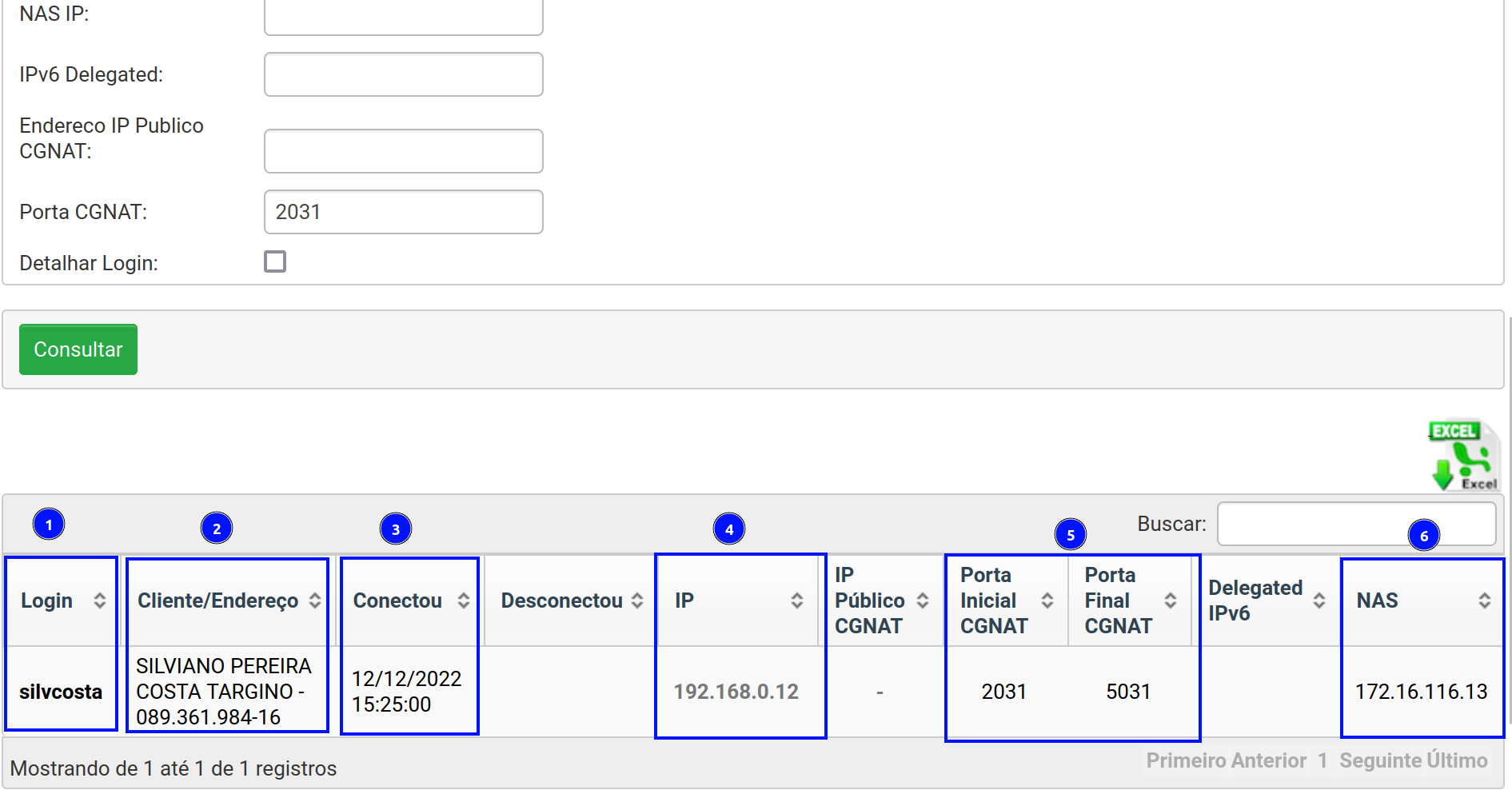Sort by IP column arrows
This screenshot has height=790, width=1512.
coord(796,600)
